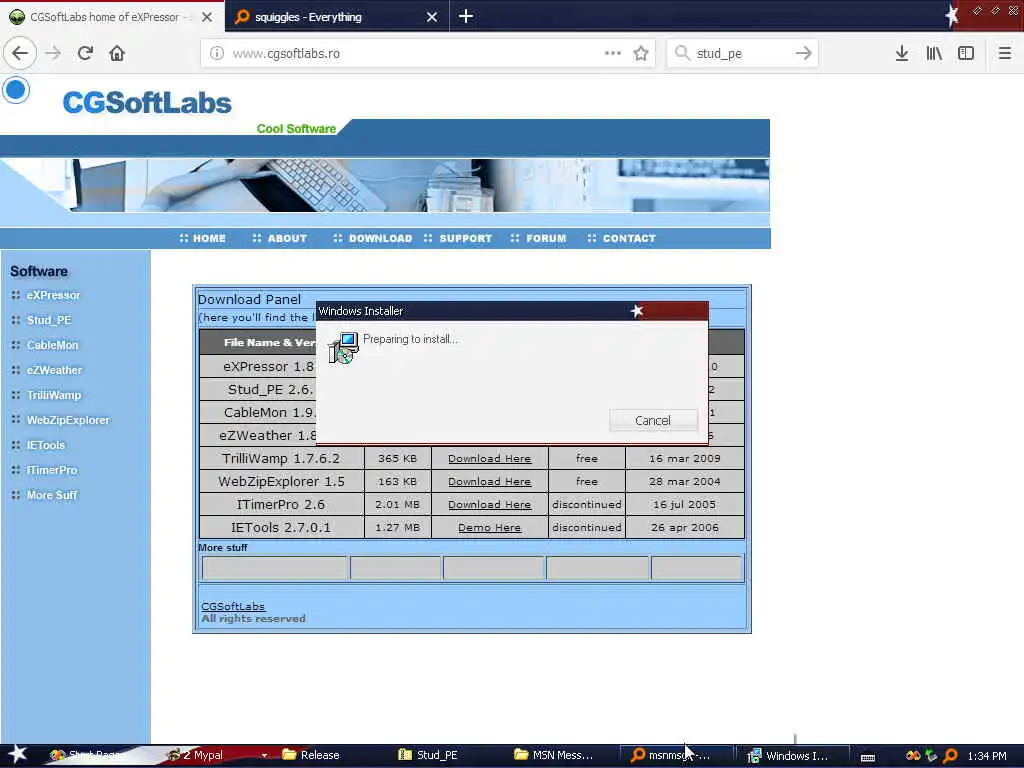Open TrilliWamp in the Software sidebar
Image resolution: width=1024 pixels, height=768 pixels.
tap(54, 395)
